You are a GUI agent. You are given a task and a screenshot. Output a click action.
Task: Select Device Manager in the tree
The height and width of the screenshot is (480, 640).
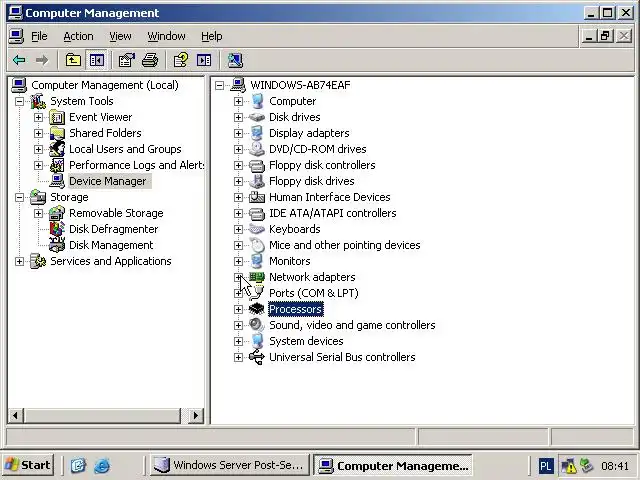point(108,181)
